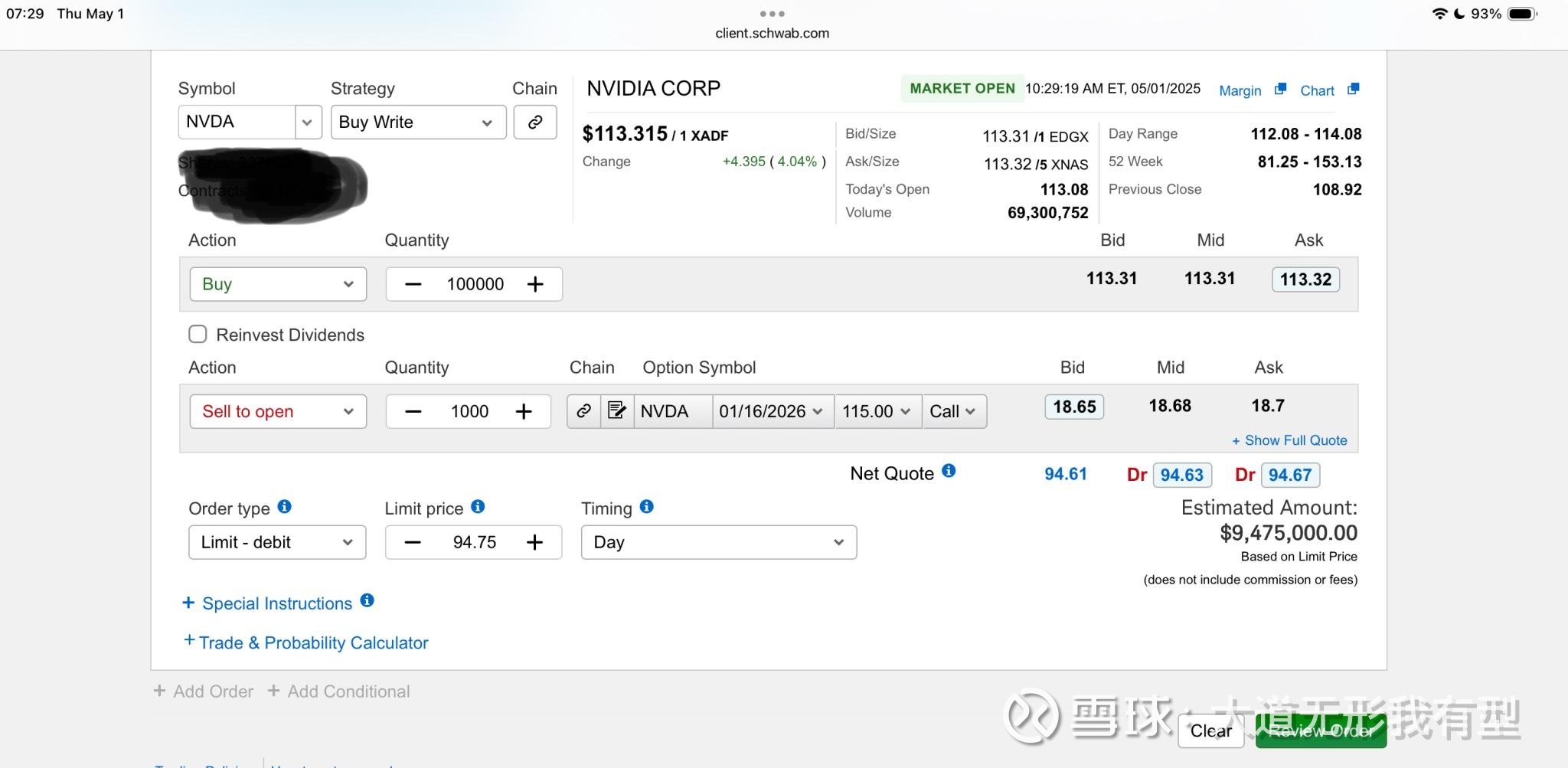Raise the limit price with the plus button
1568x768 pixels.
[534, 542]
